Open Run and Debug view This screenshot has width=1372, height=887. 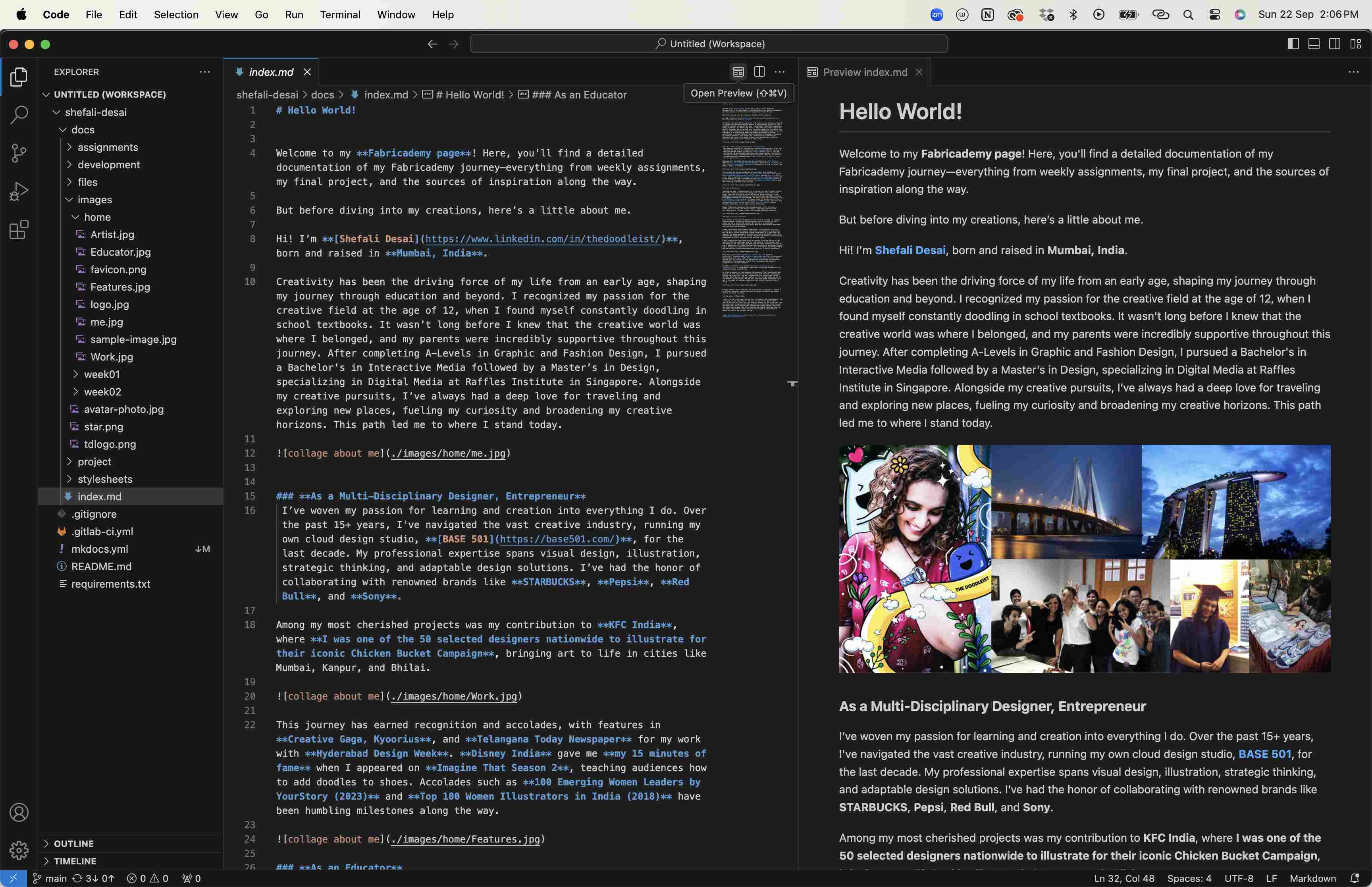point(19,192)
